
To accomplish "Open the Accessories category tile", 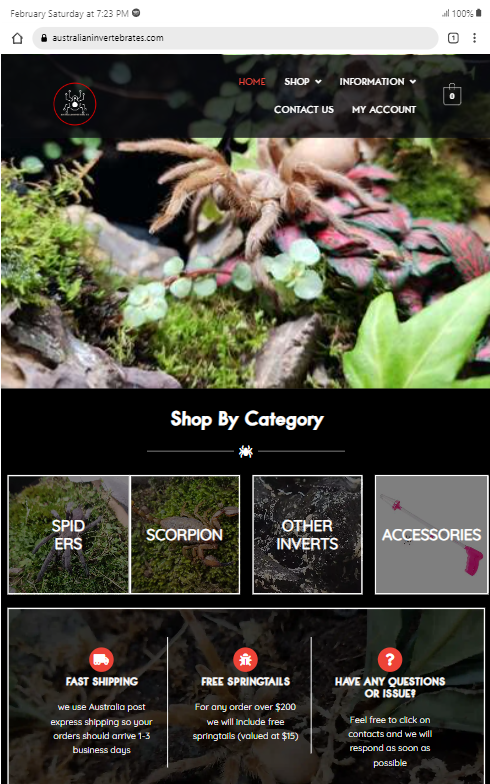I will [432, 534].
